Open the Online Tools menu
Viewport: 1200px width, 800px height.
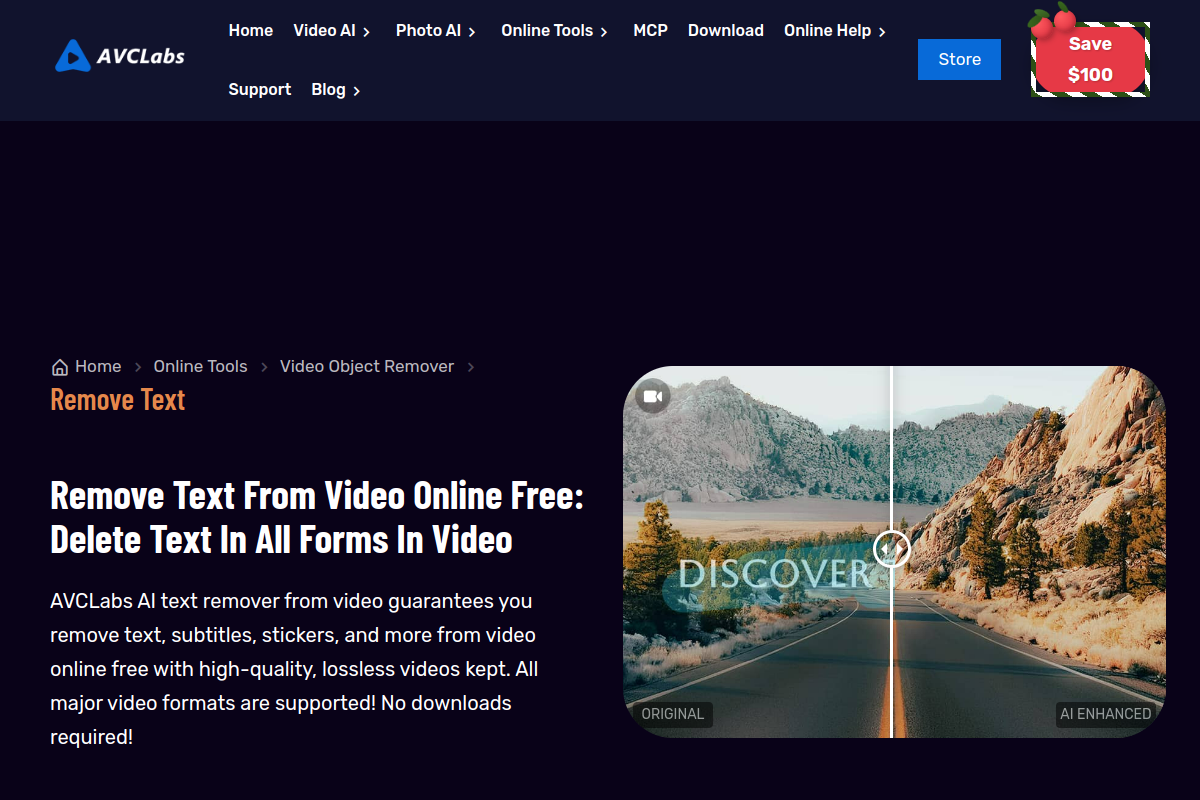[547, 31]
